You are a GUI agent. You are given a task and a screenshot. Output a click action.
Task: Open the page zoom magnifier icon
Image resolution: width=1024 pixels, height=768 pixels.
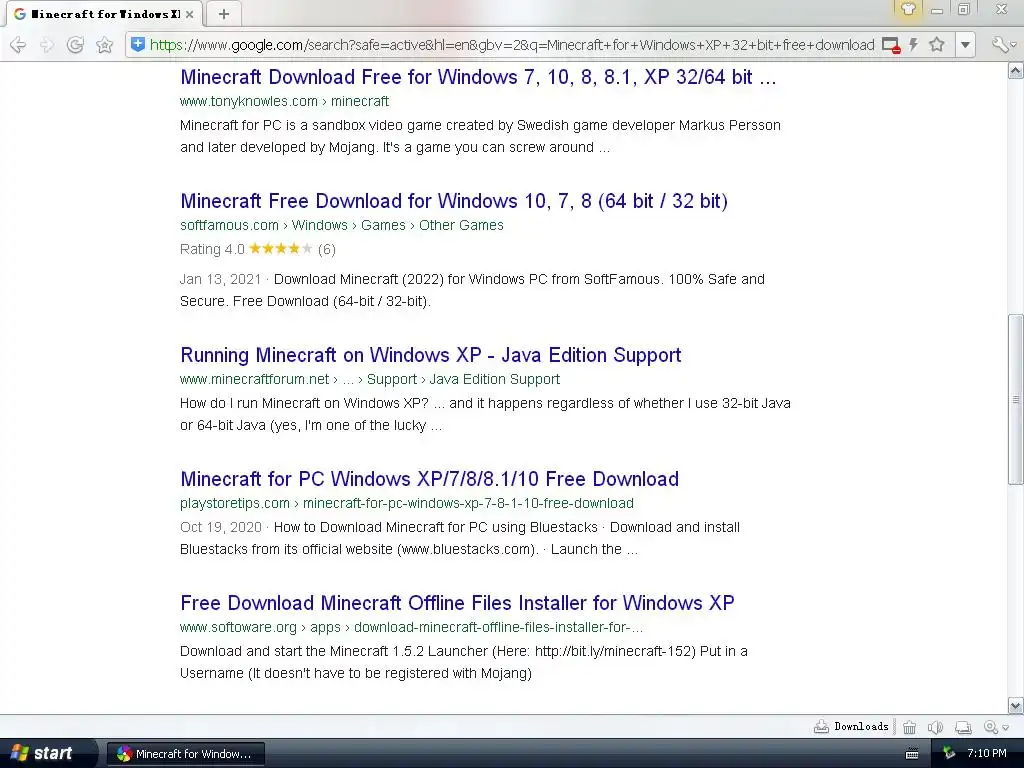[x=991, y=727]
